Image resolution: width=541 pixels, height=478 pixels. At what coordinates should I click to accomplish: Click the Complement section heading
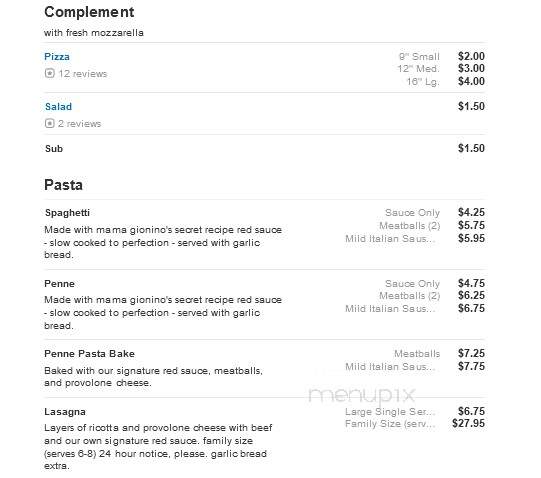(89, 12)
